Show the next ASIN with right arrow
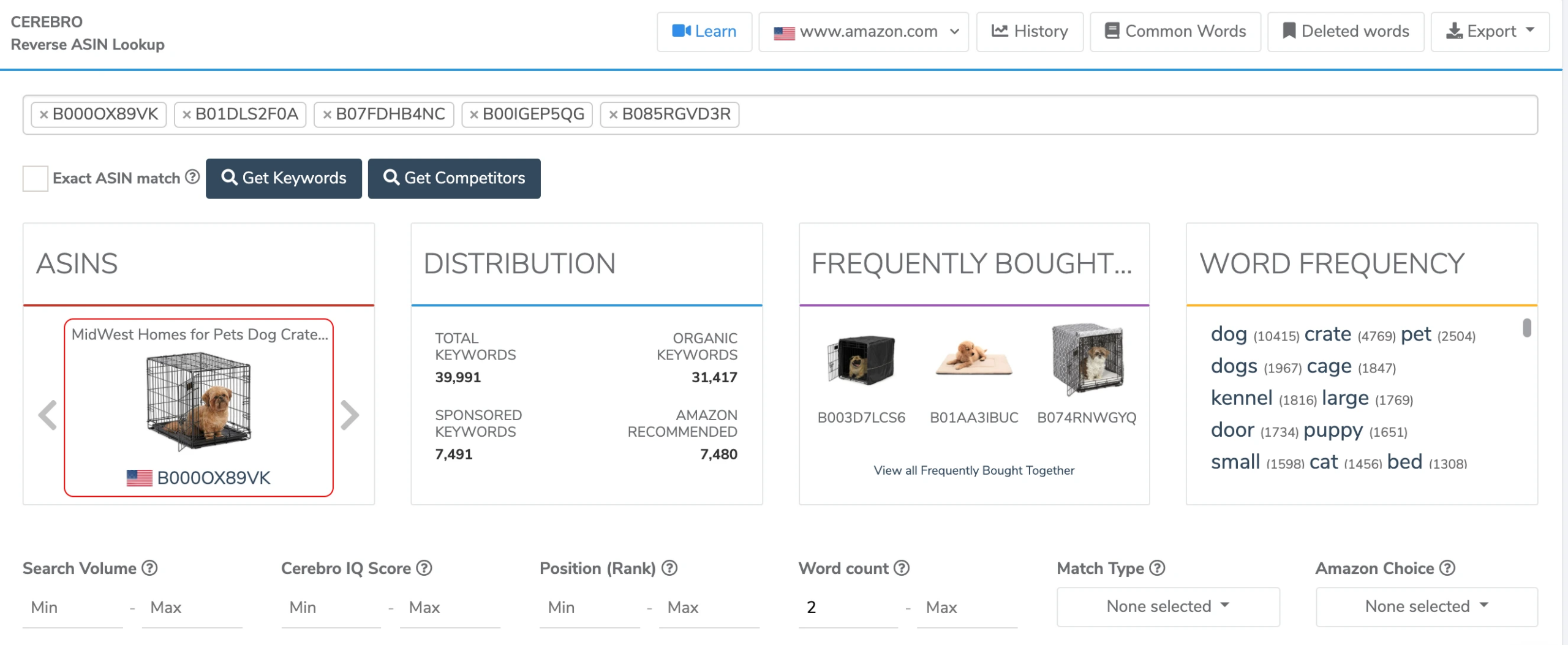Viewport: 1568px width, 645px height. pyautogui.click(x=349, y=415)
